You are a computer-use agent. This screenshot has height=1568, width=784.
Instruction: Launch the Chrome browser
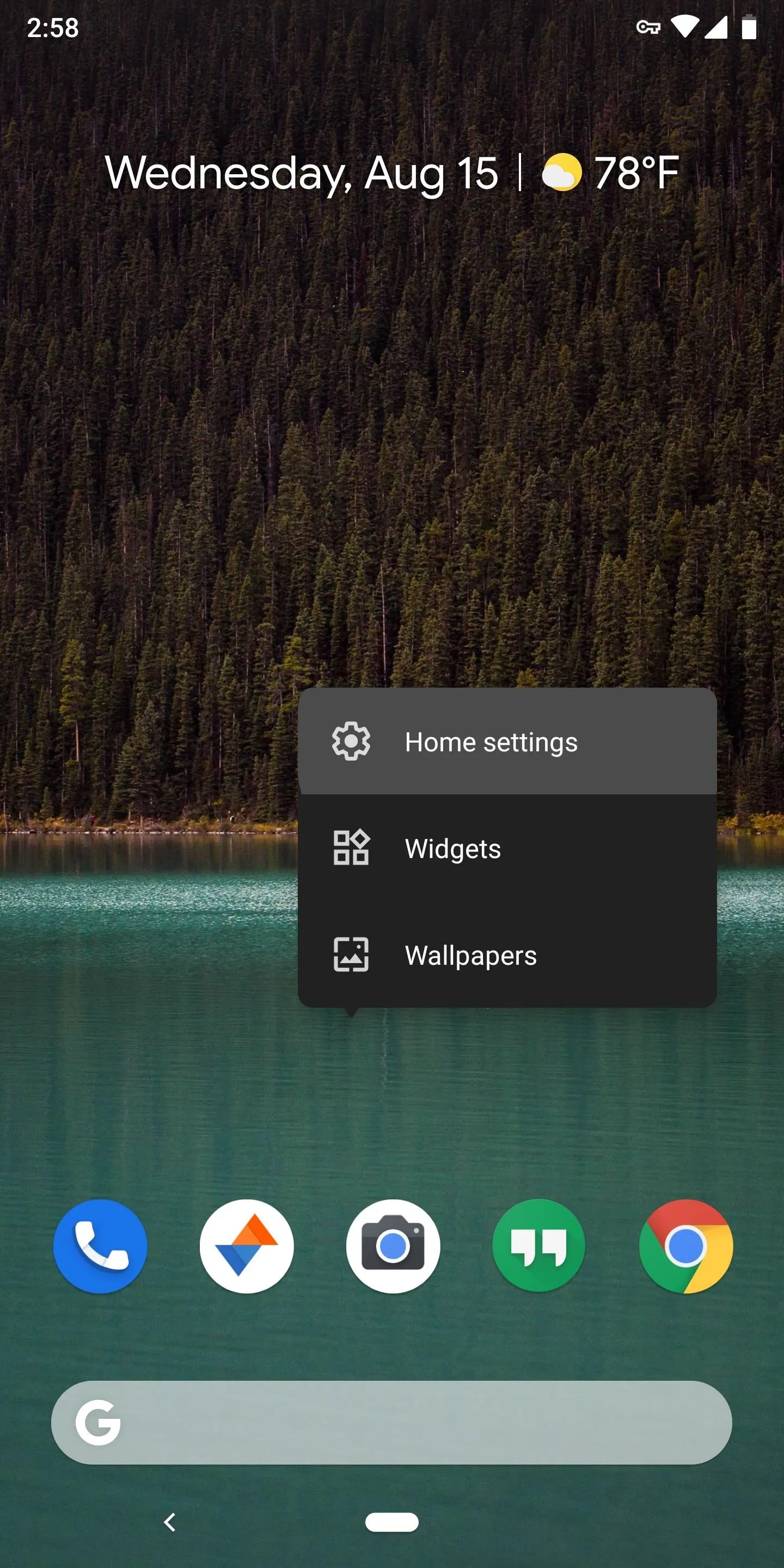686,1246
